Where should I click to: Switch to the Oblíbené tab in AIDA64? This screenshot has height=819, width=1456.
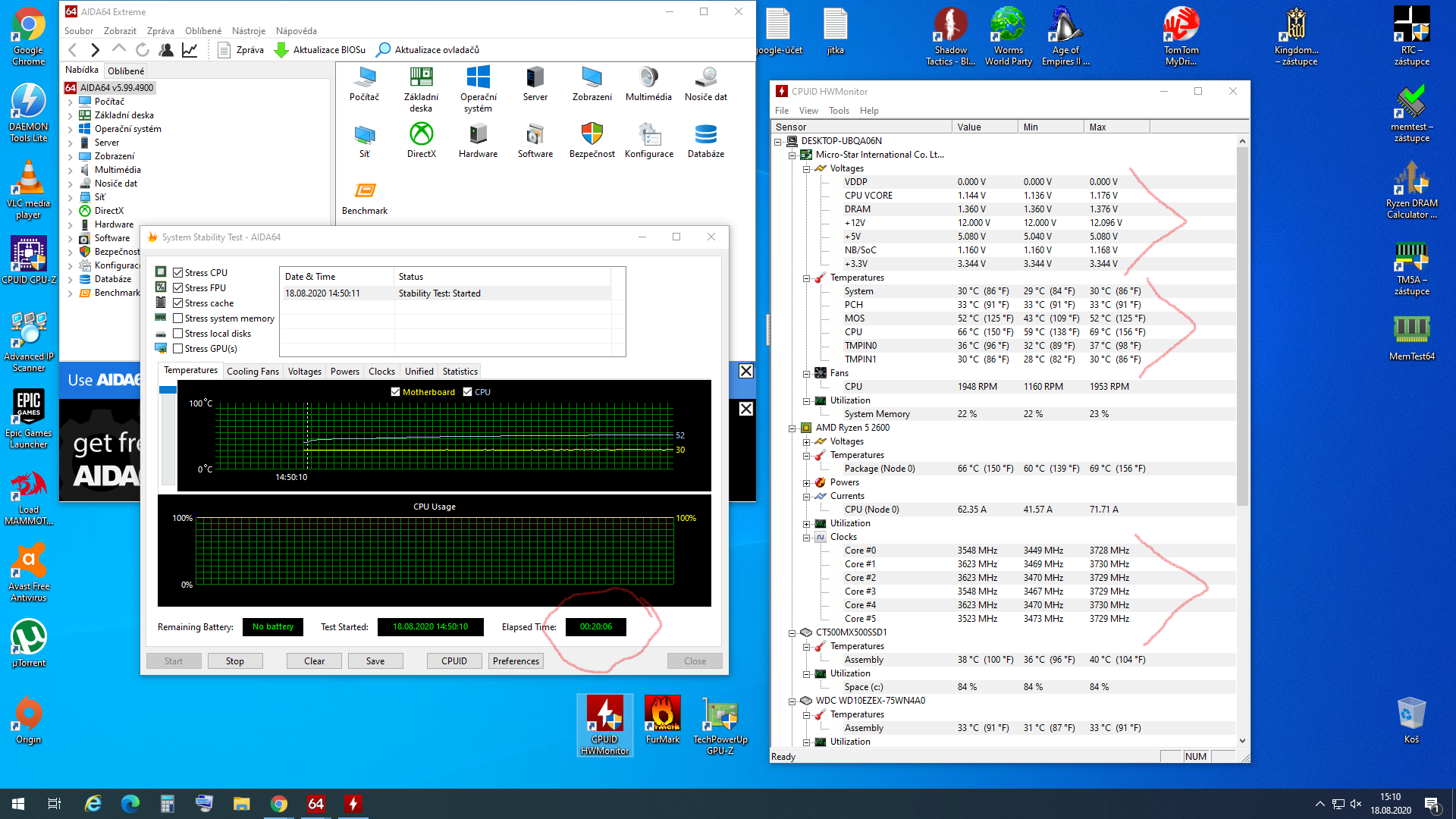point(126,71)
